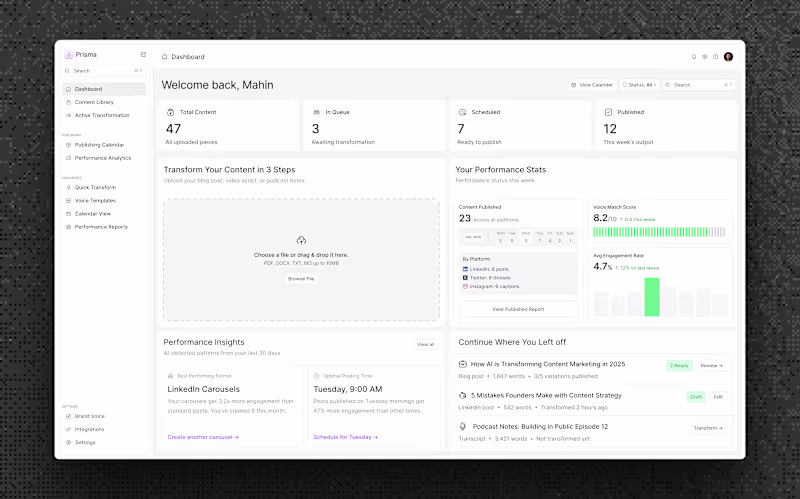The image size is (800, 499).
Task: Click the Twitter X platform icon
Action: 465,278
